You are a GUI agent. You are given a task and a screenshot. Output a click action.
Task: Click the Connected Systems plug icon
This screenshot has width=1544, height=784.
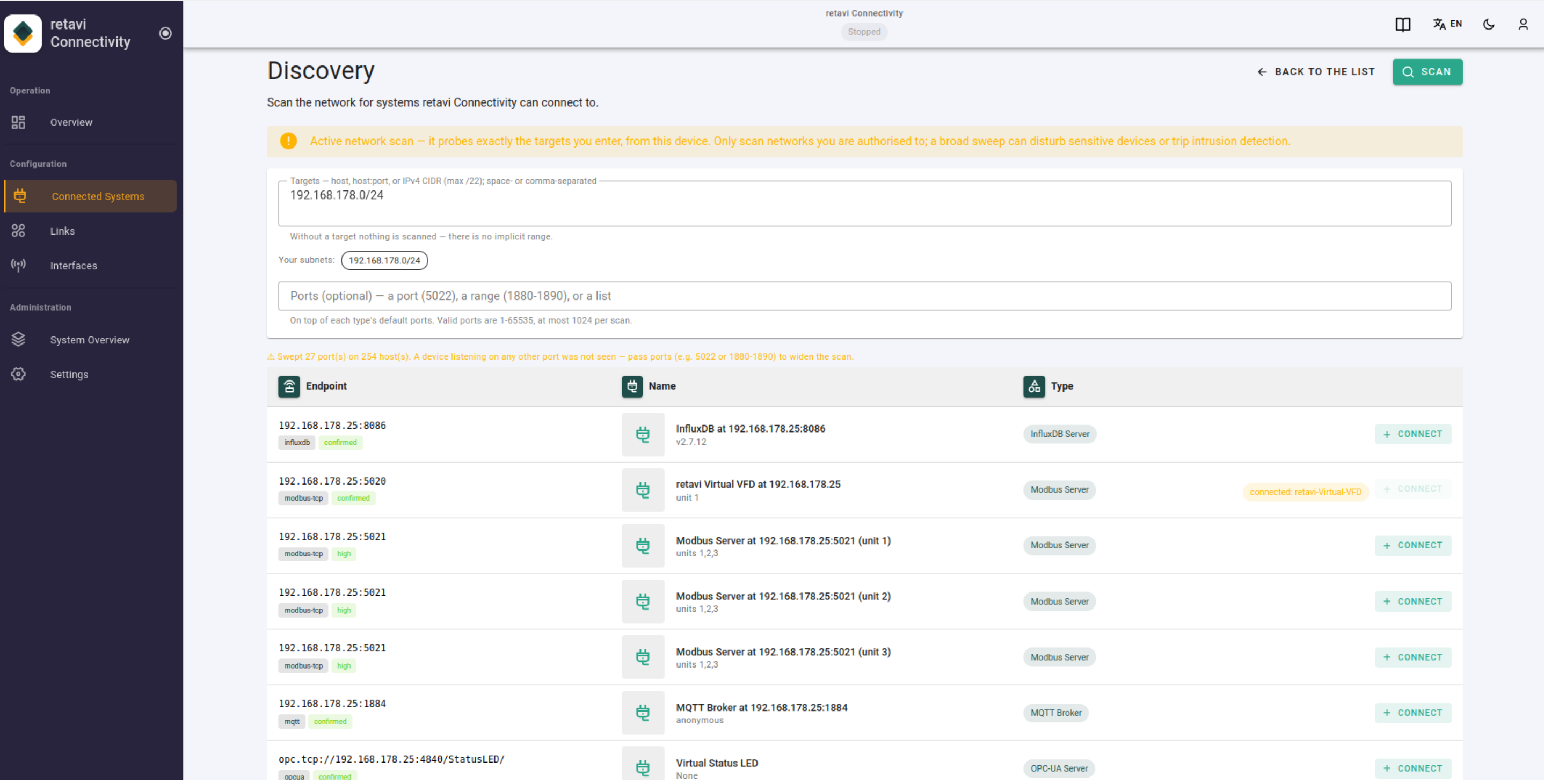pos(20,196)
